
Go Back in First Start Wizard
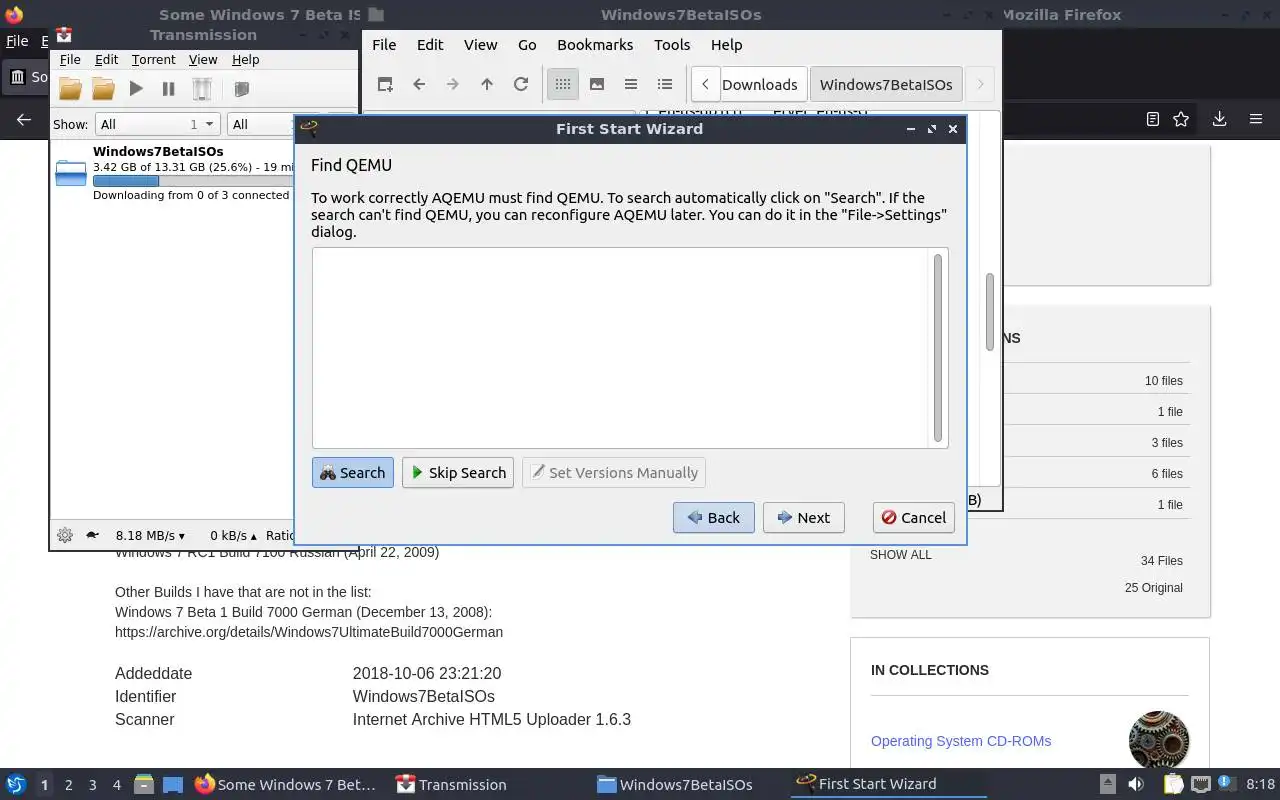pos(714,518)
